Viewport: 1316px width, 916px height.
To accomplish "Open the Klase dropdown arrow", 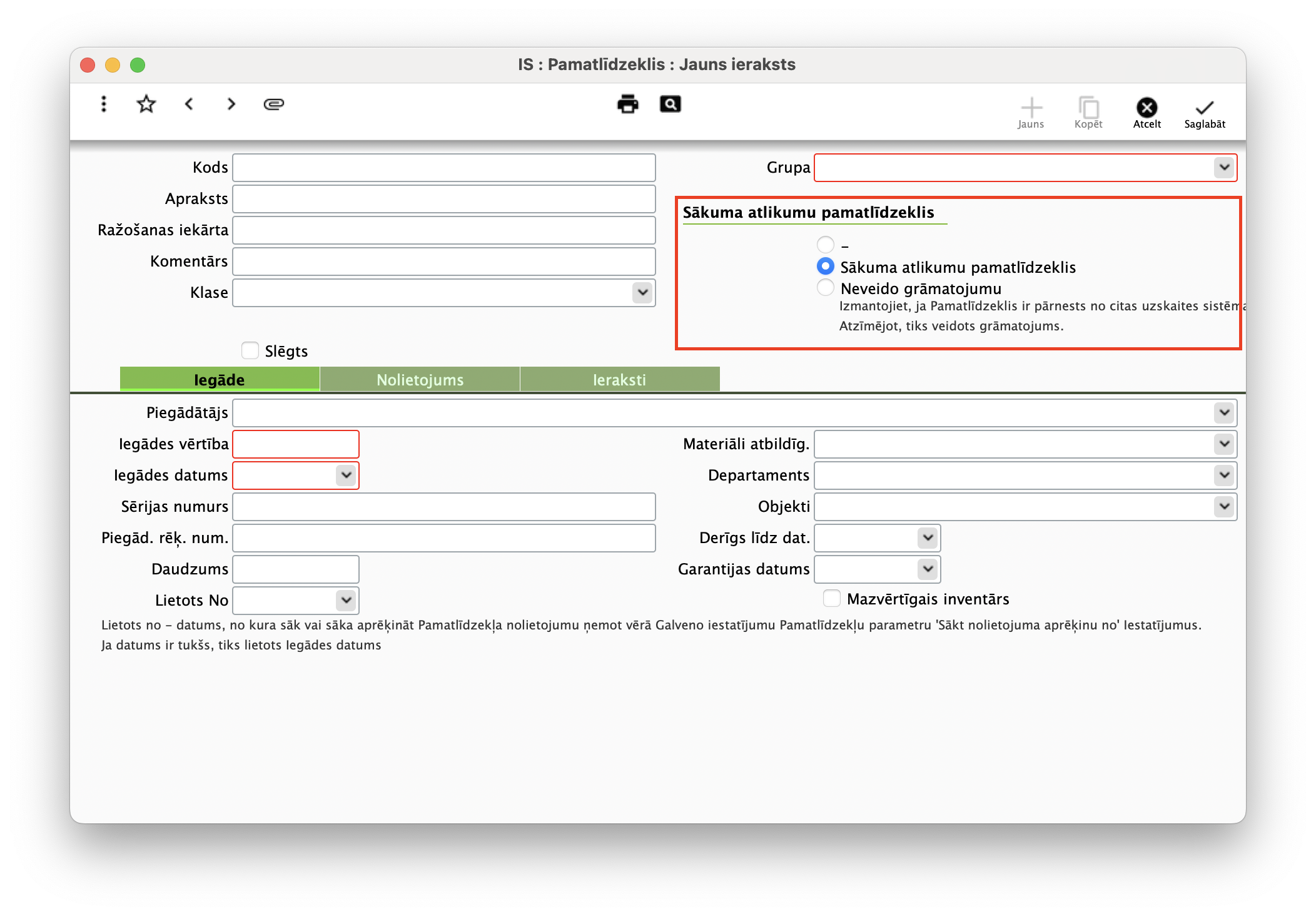I will 642,293.
